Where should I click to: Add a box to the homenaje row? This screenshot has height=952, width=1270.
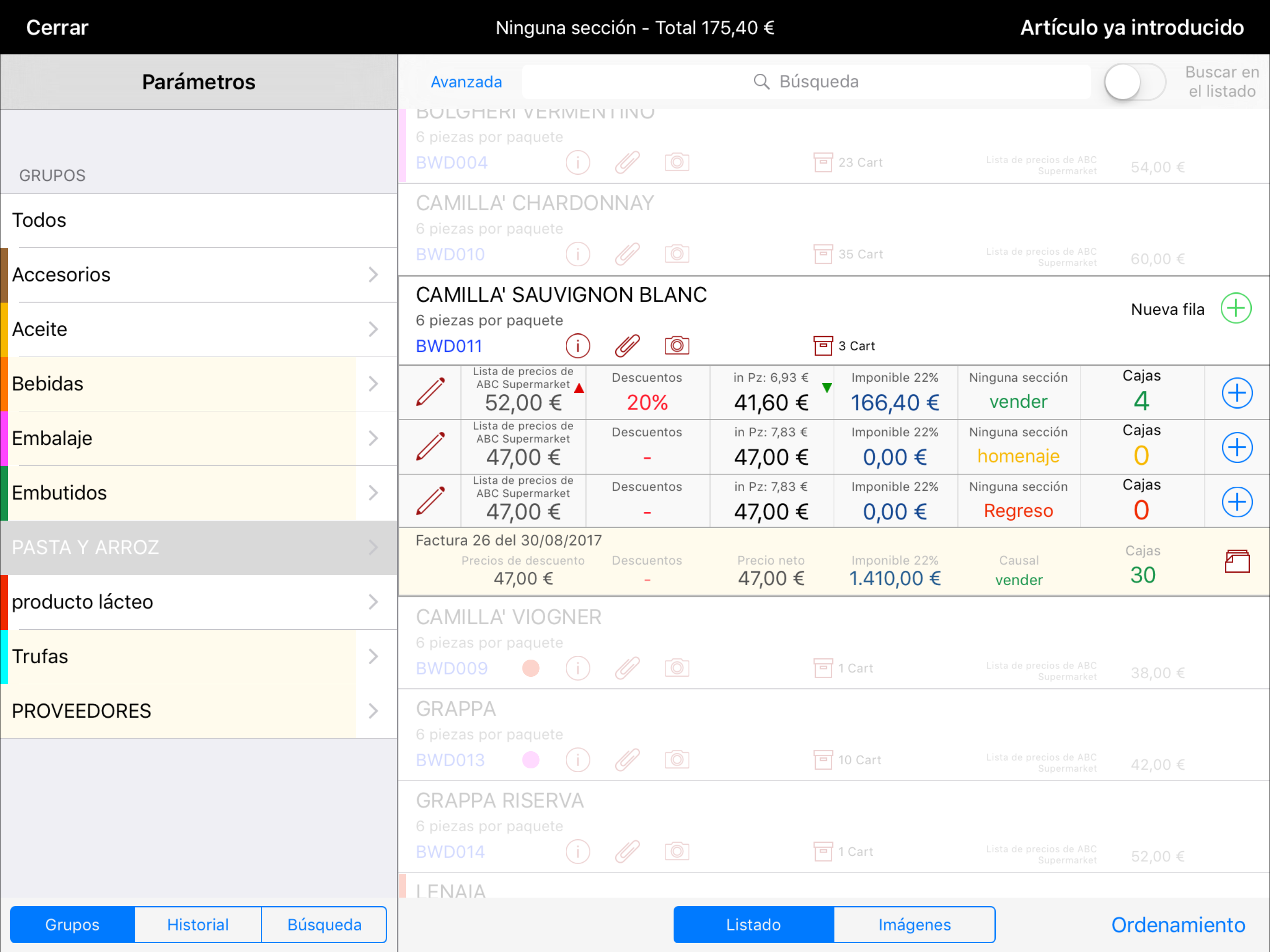click(x=1236, y=447)
